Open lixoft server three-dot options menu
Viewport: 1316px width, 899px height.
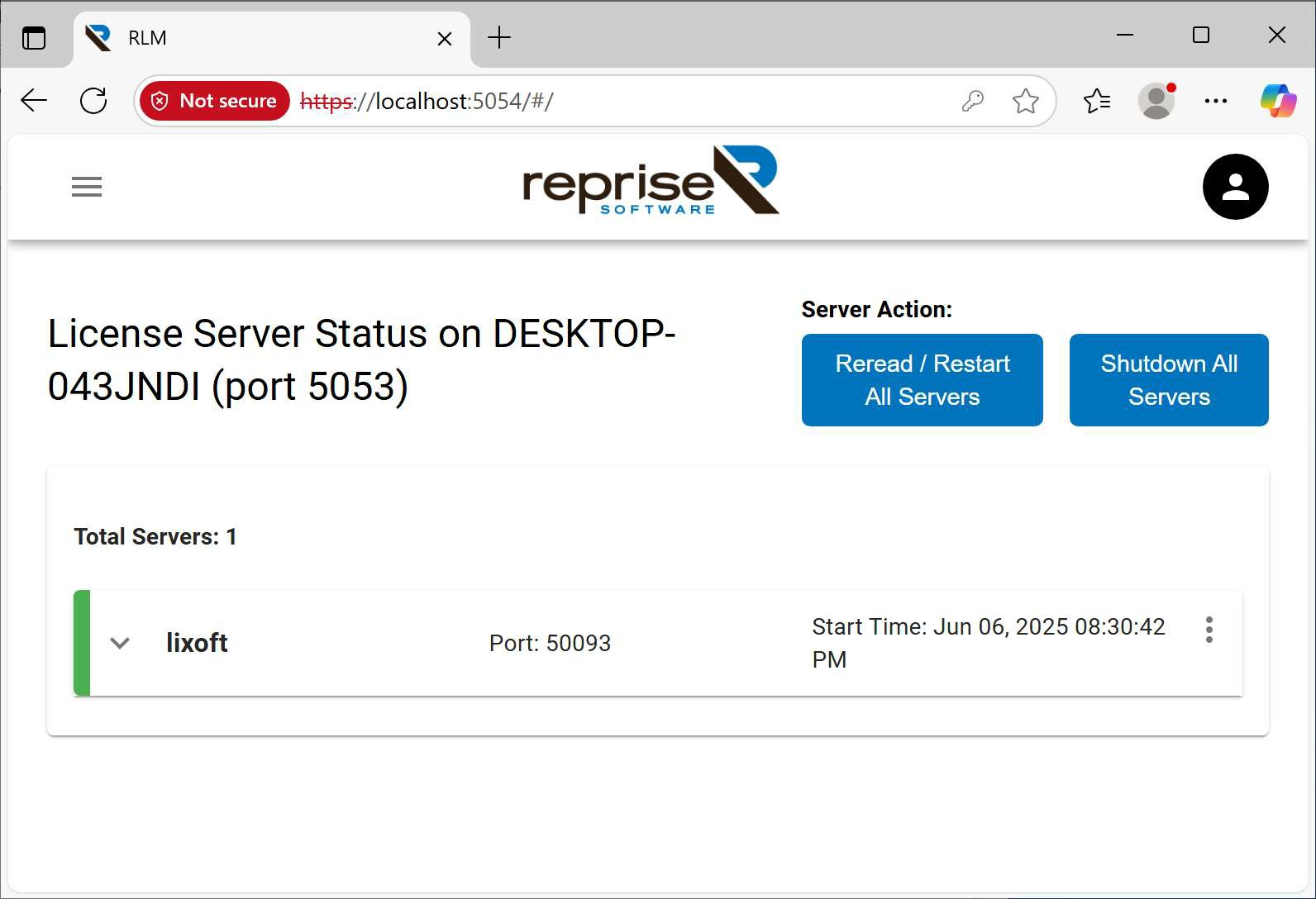point(1209,630)
